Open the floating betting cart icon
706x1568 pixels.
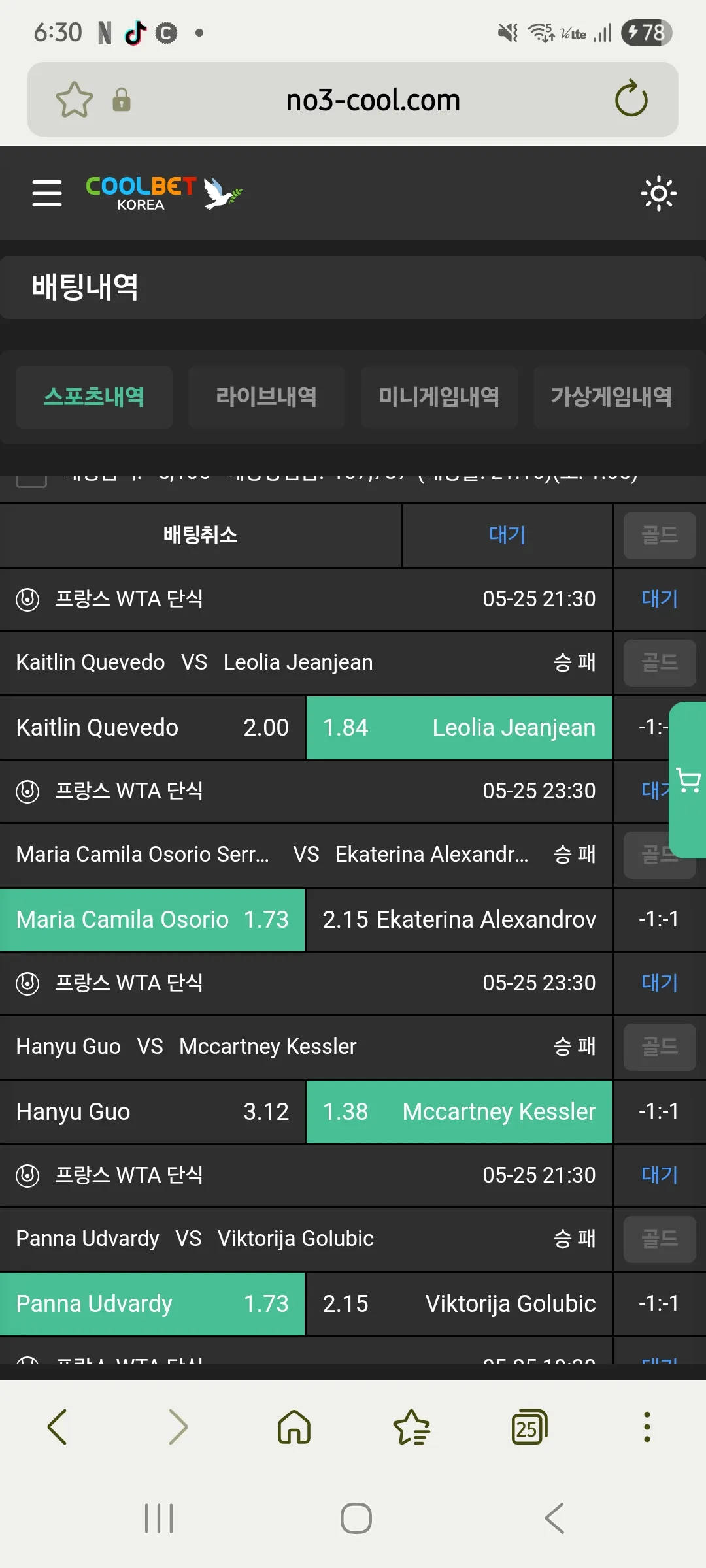(x=688, y=780)
